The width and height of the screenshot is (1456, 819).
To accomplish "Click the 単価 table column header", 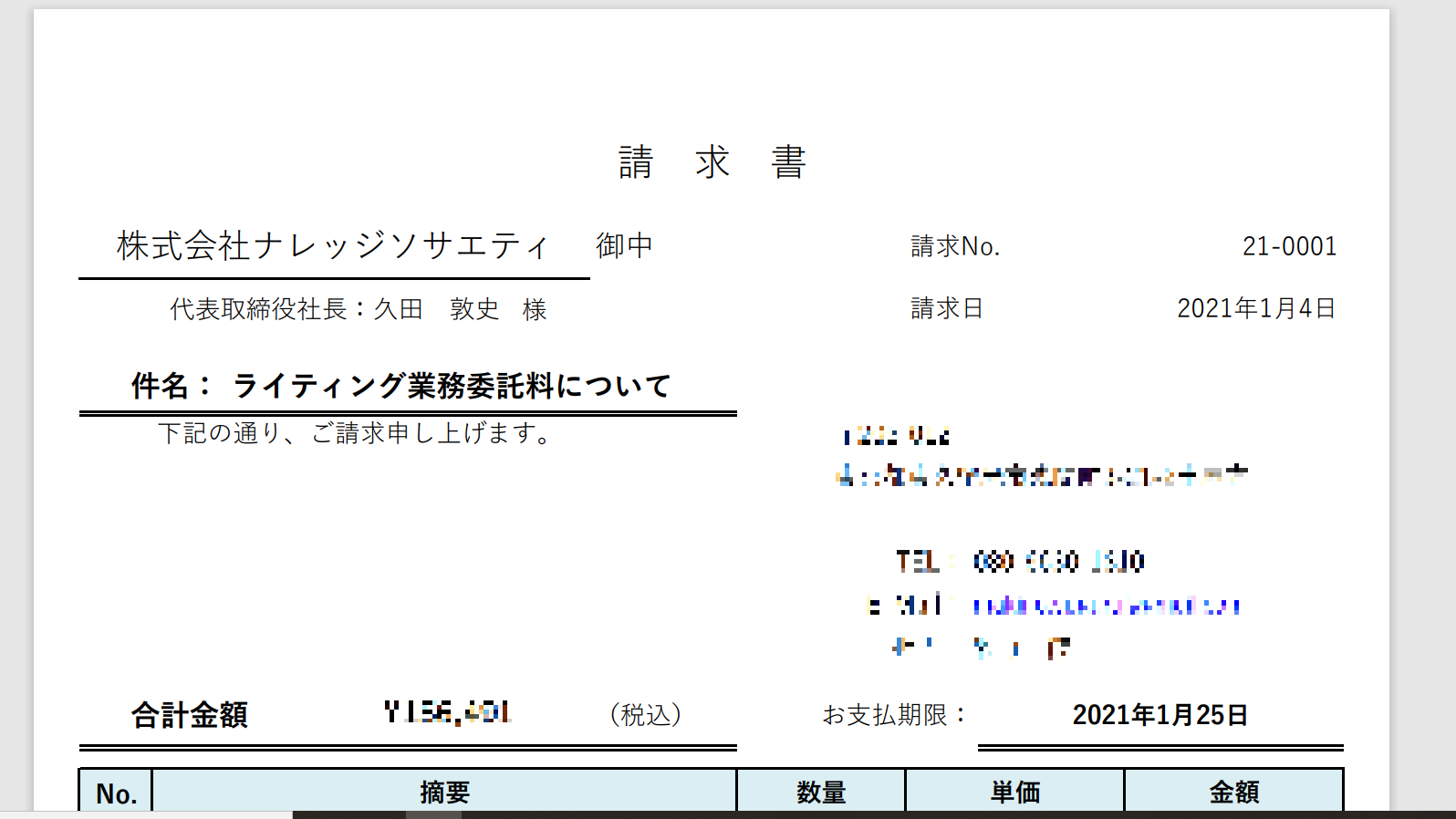I will [x=1015, y=792].
